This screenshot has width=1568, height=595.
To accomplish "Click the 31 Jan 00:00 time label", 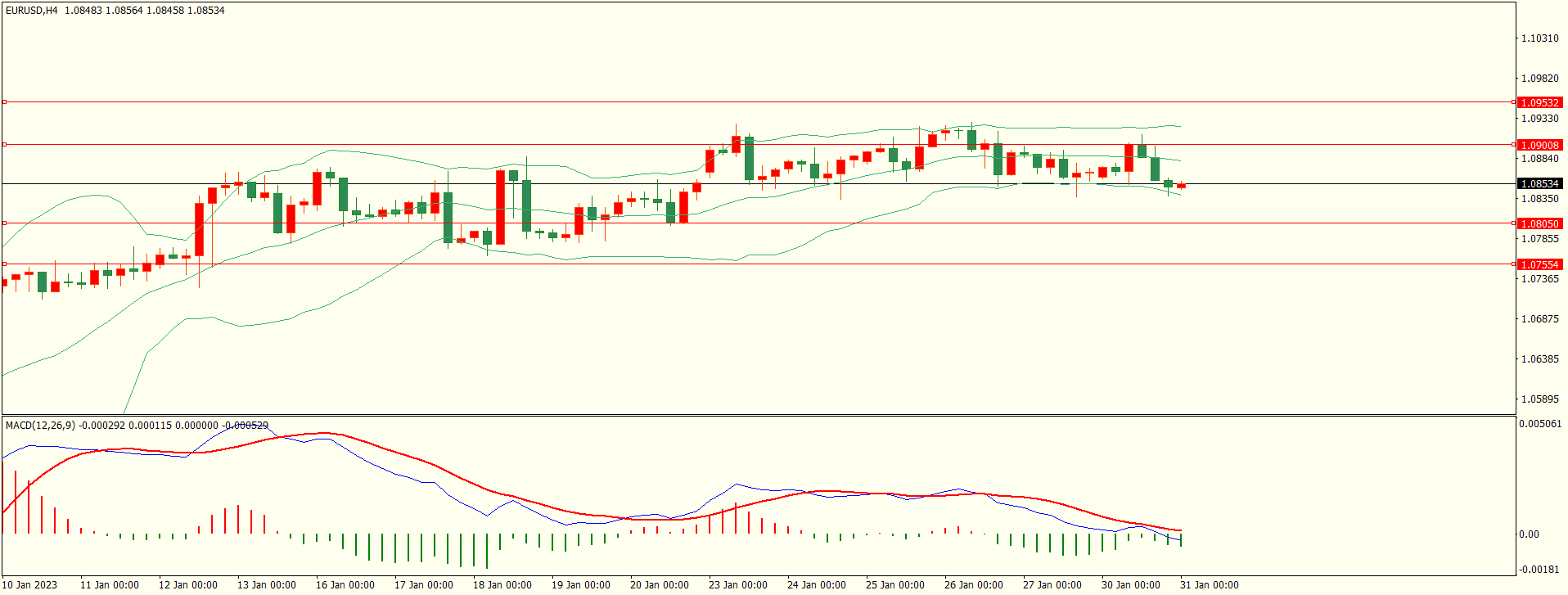I will 1209,584.
